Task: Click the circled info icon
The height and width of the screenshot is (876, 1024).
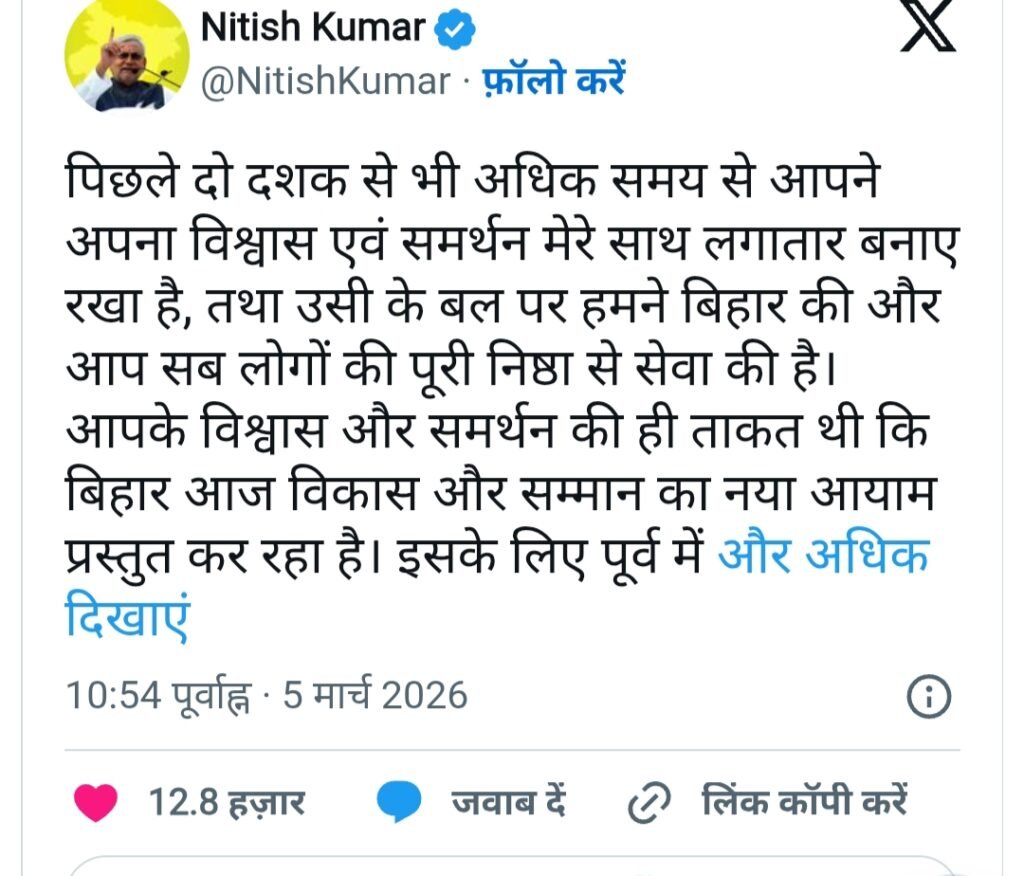Action: 929,696
